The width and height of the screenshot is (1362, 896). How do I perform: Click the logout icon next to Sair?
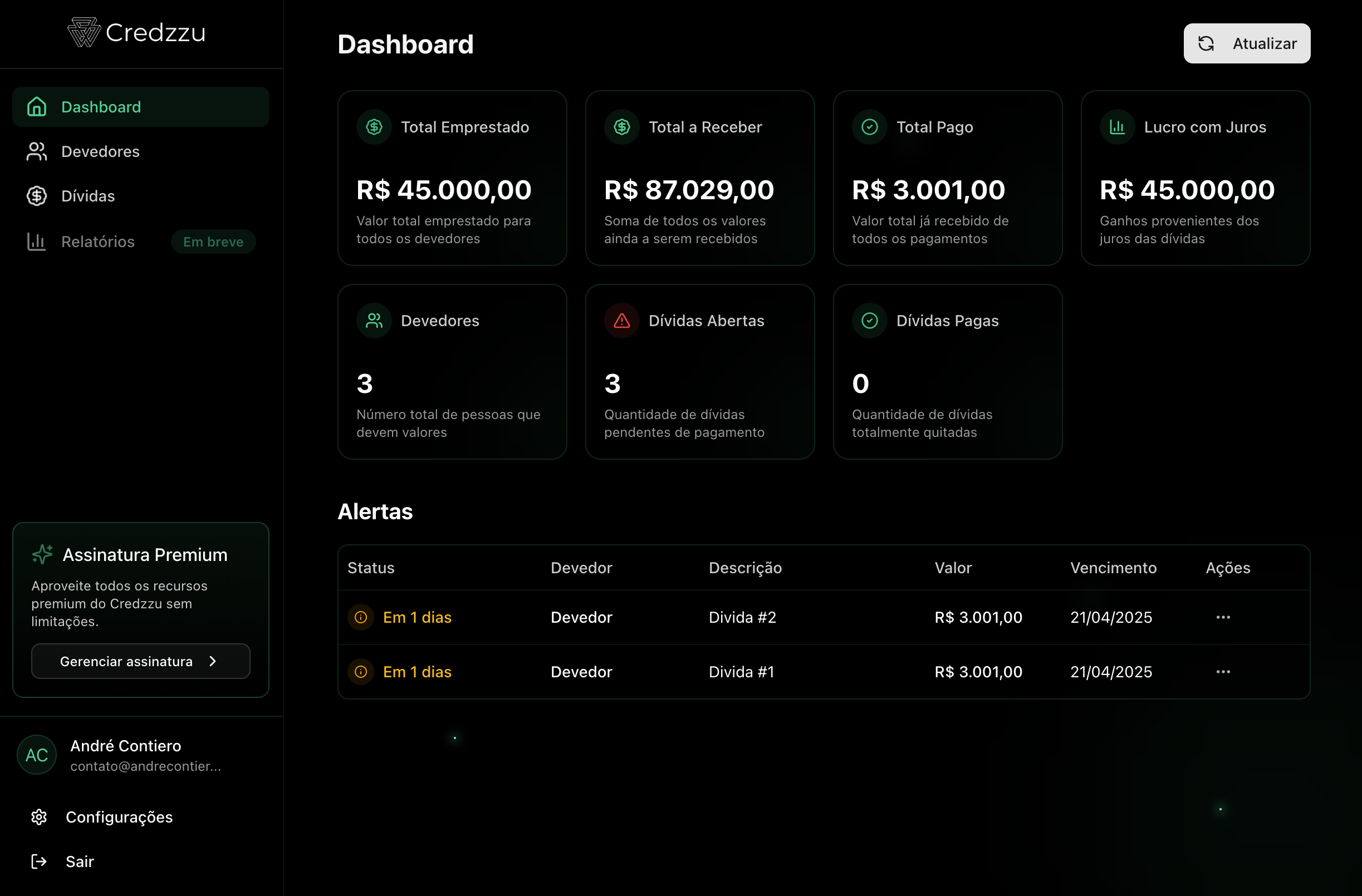[x=38, y=861]
